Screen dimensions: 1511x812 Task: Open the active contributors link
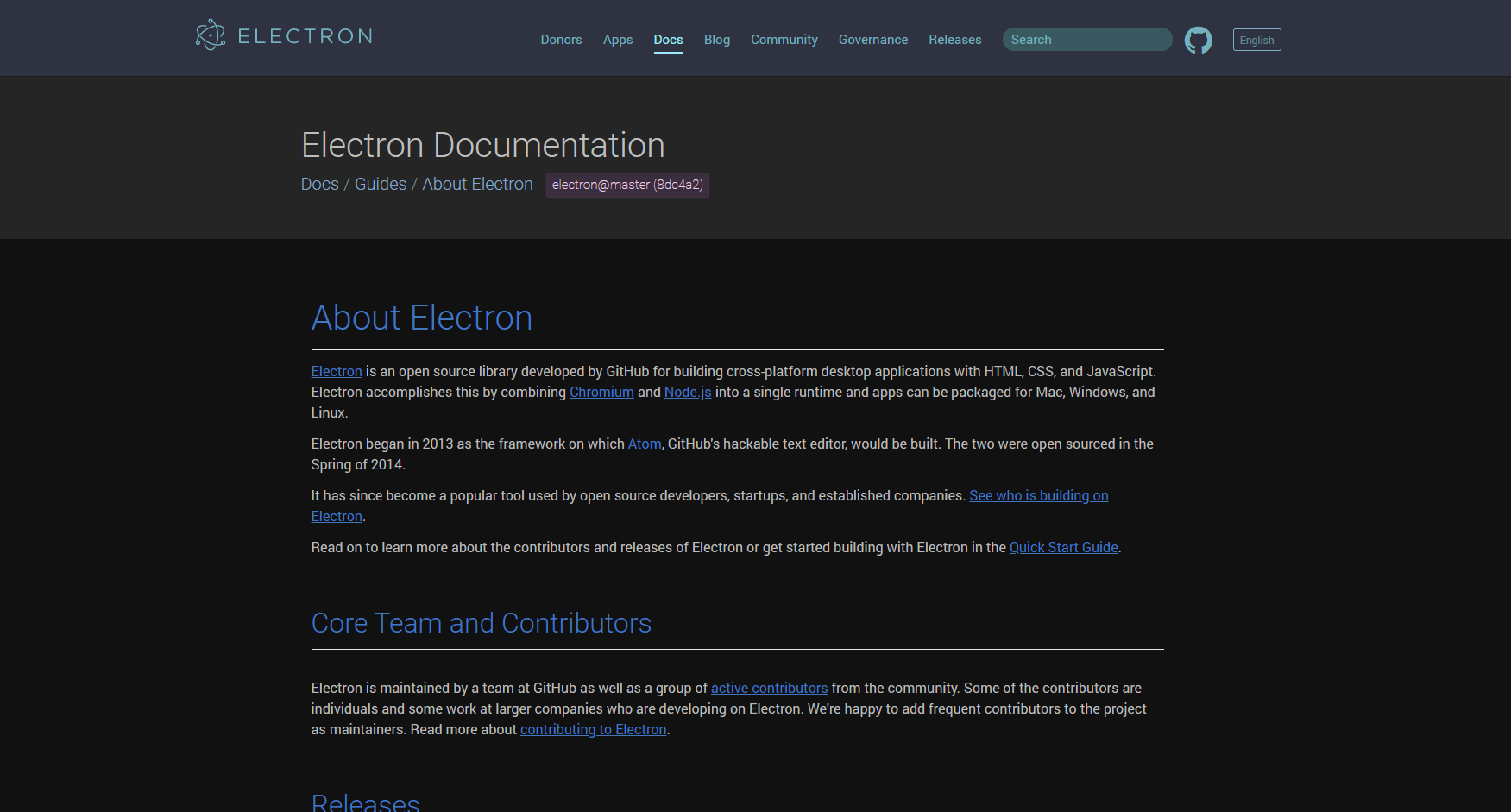(769, 688)
